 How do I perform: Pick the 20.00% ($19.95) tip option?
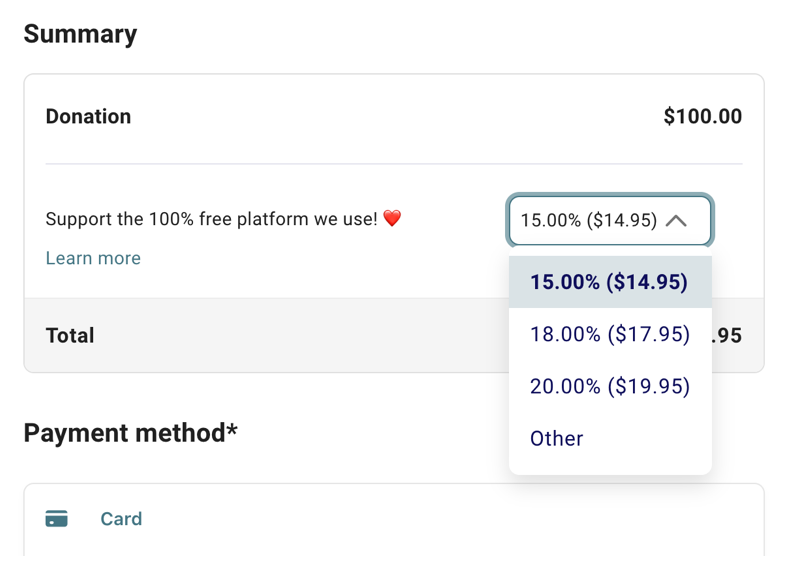tap(609, 386)
